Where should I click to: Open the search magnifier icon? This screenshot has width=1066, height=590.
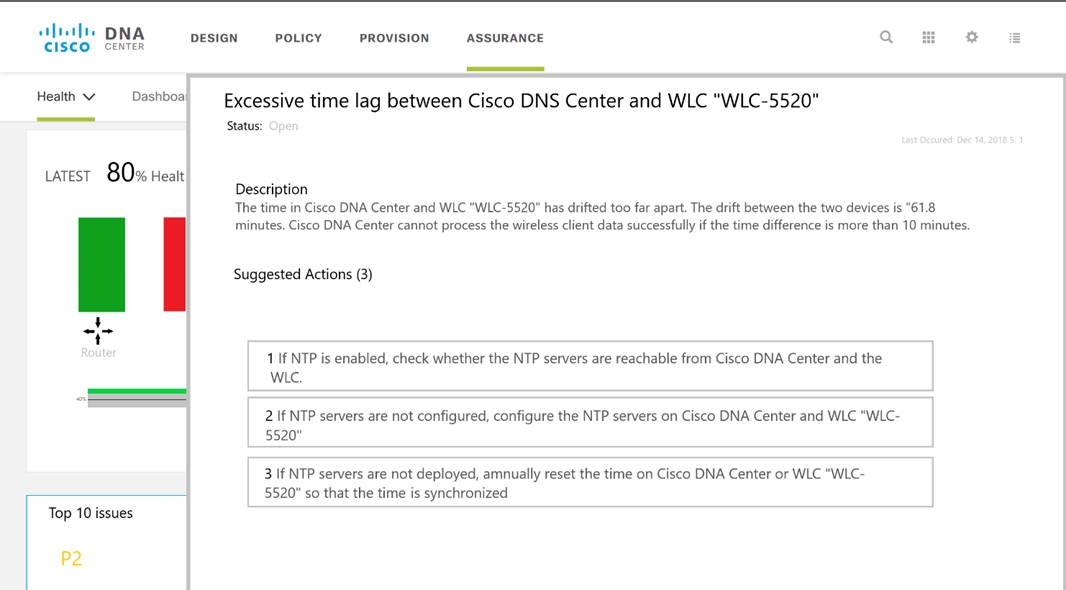point(886,37)
